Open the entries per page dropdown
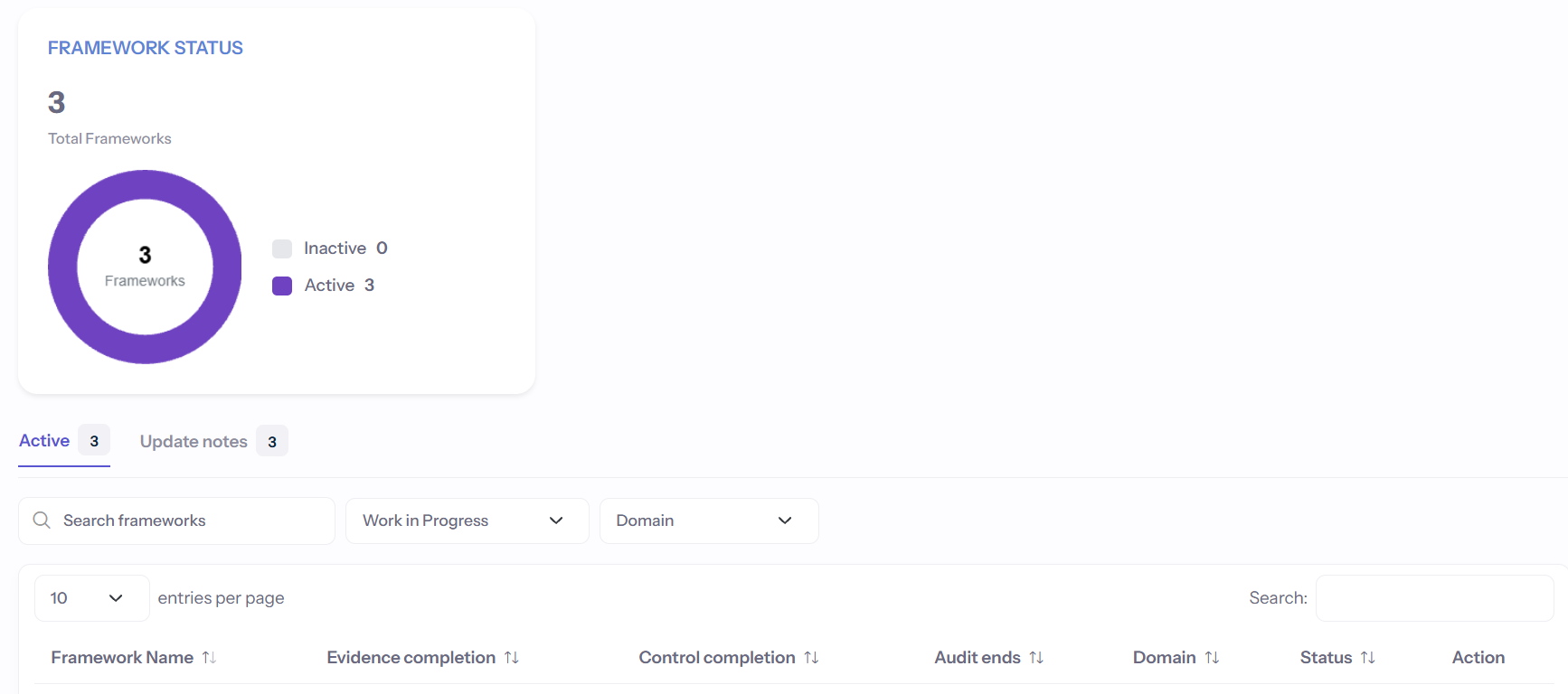 92,598
